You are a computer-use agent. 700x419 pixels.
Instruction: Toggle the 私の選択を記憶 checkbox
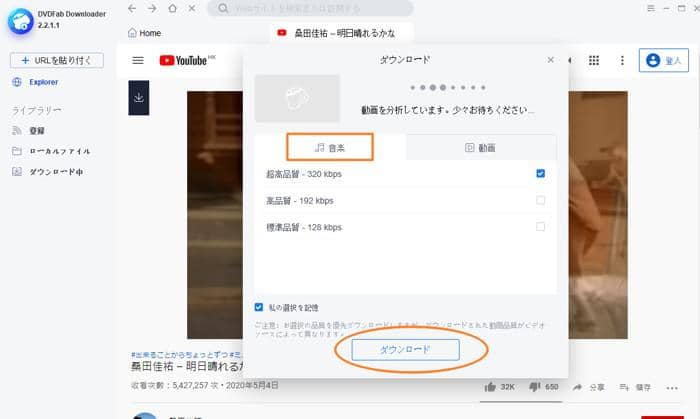click(x=258, y=307)
